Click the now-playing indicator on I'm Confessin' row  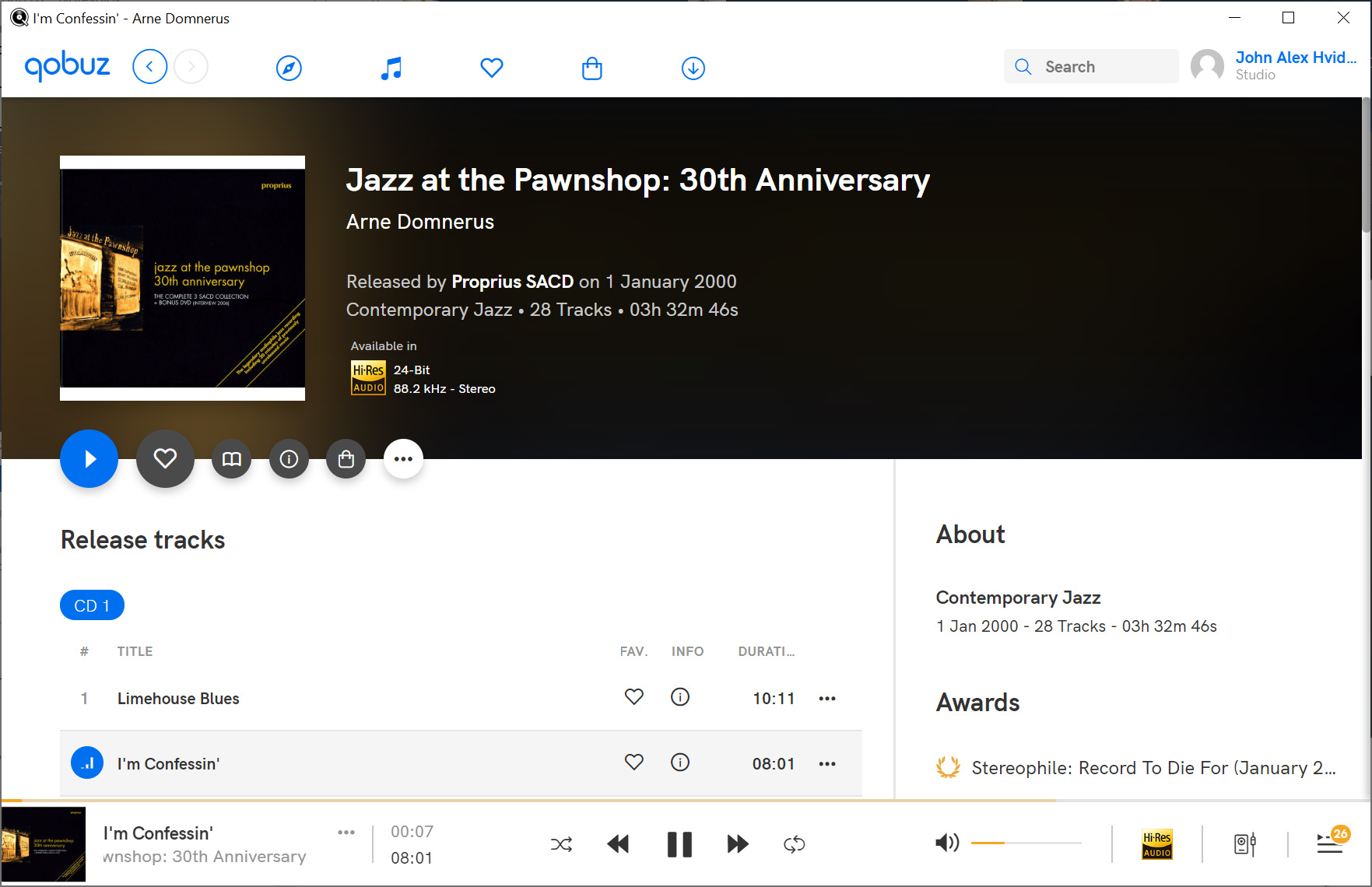point(87,763)
